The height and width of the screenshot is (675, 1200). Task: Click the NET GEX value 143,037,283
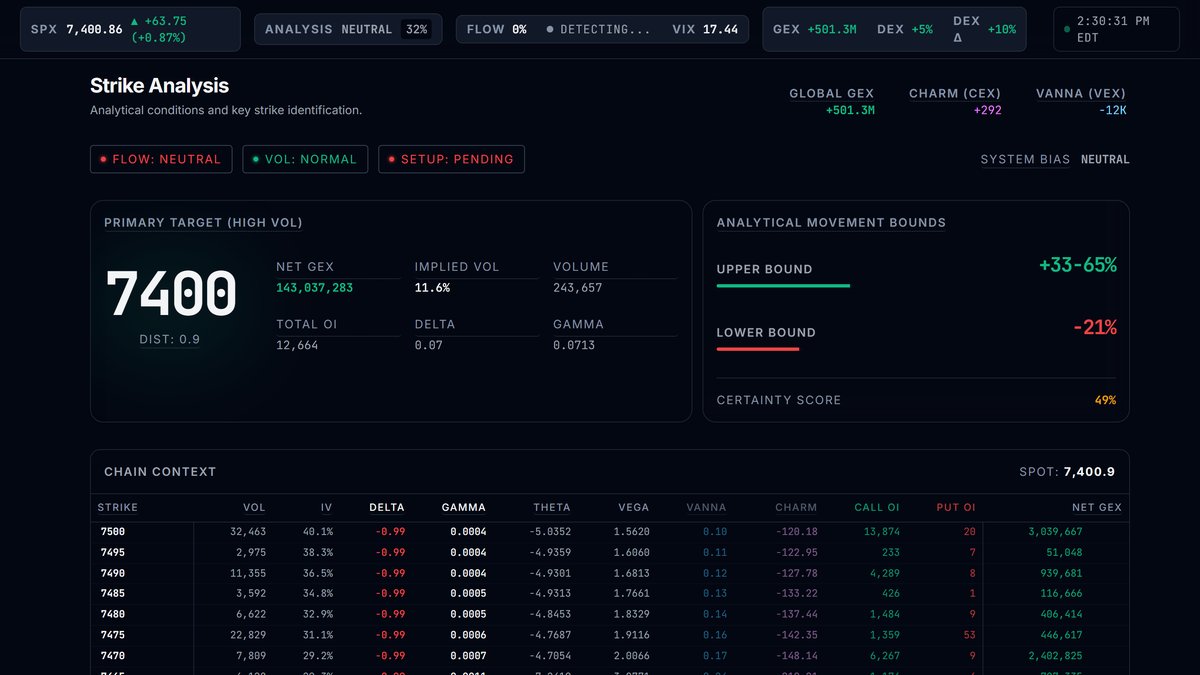click(x=314, y=287)
